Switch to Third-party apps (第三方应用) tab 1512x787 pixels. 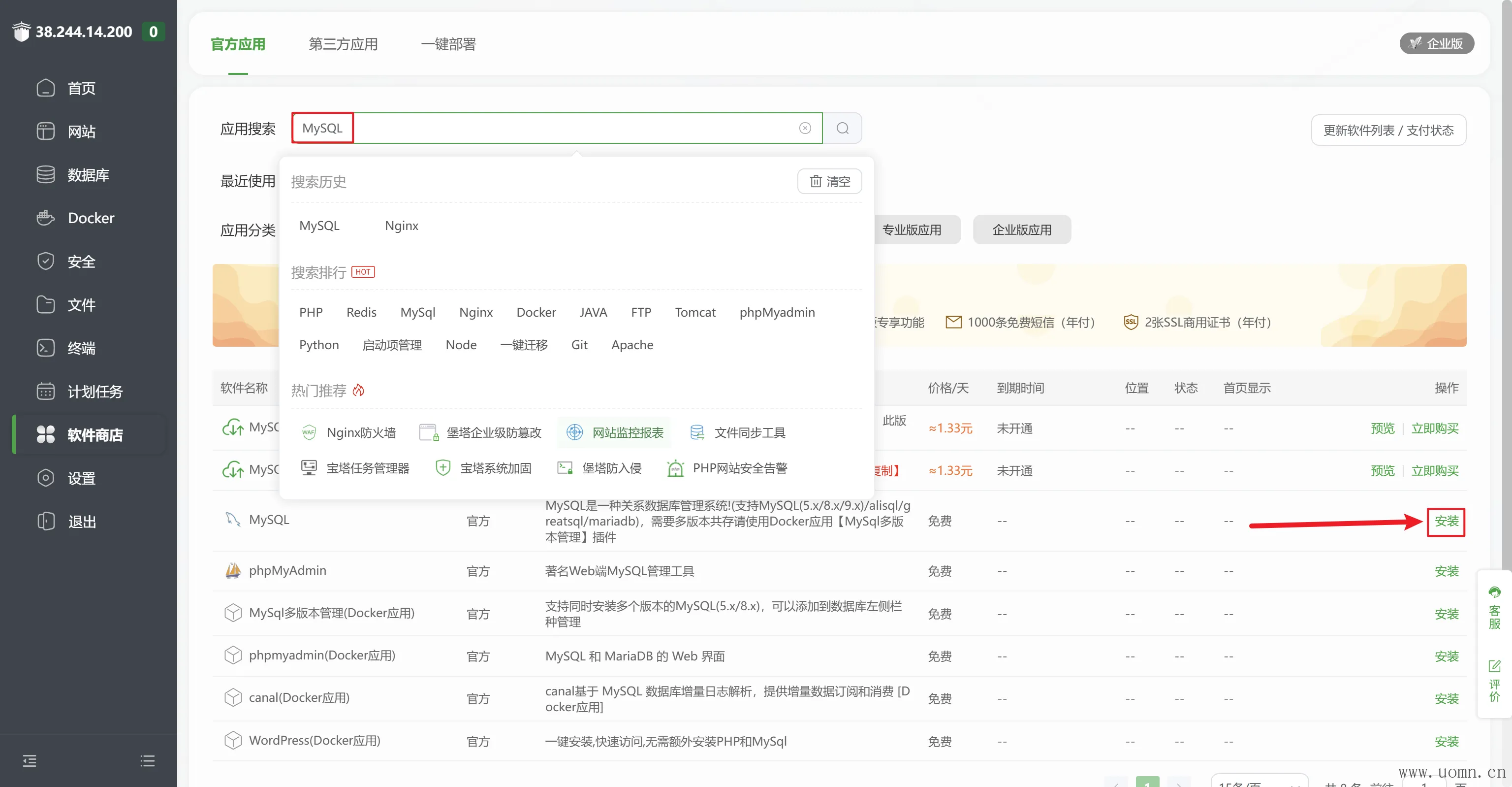(x=343, y=44)
